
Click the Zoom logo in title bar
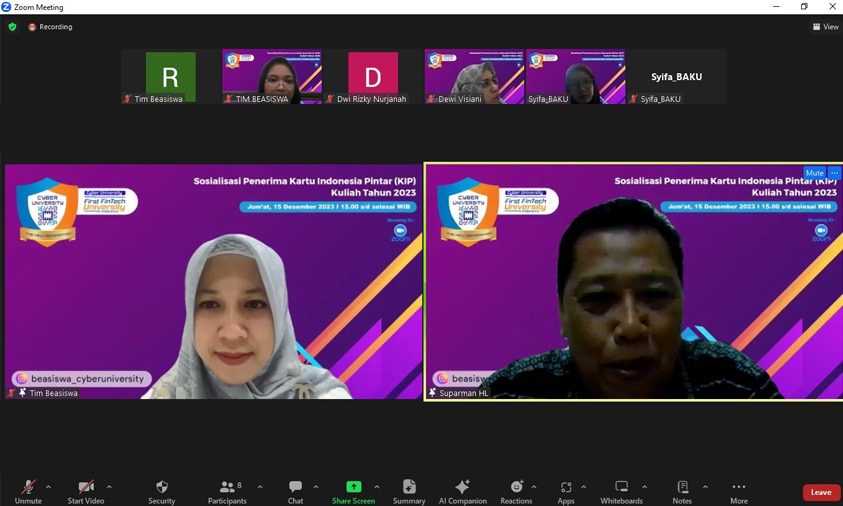click(6, 7)
